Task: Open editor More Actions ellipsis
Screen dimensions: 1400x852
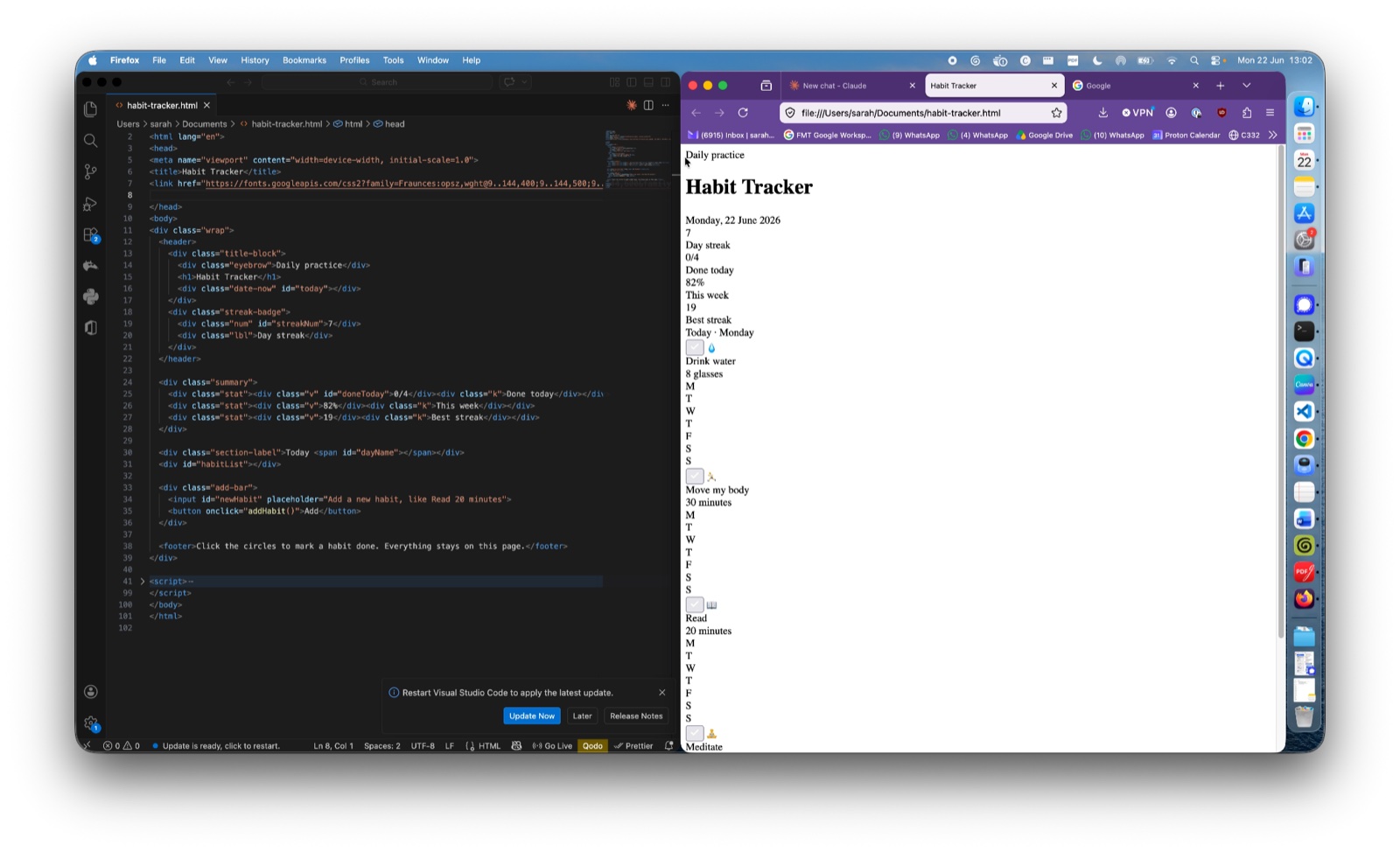Action: [x=665, y=105]
